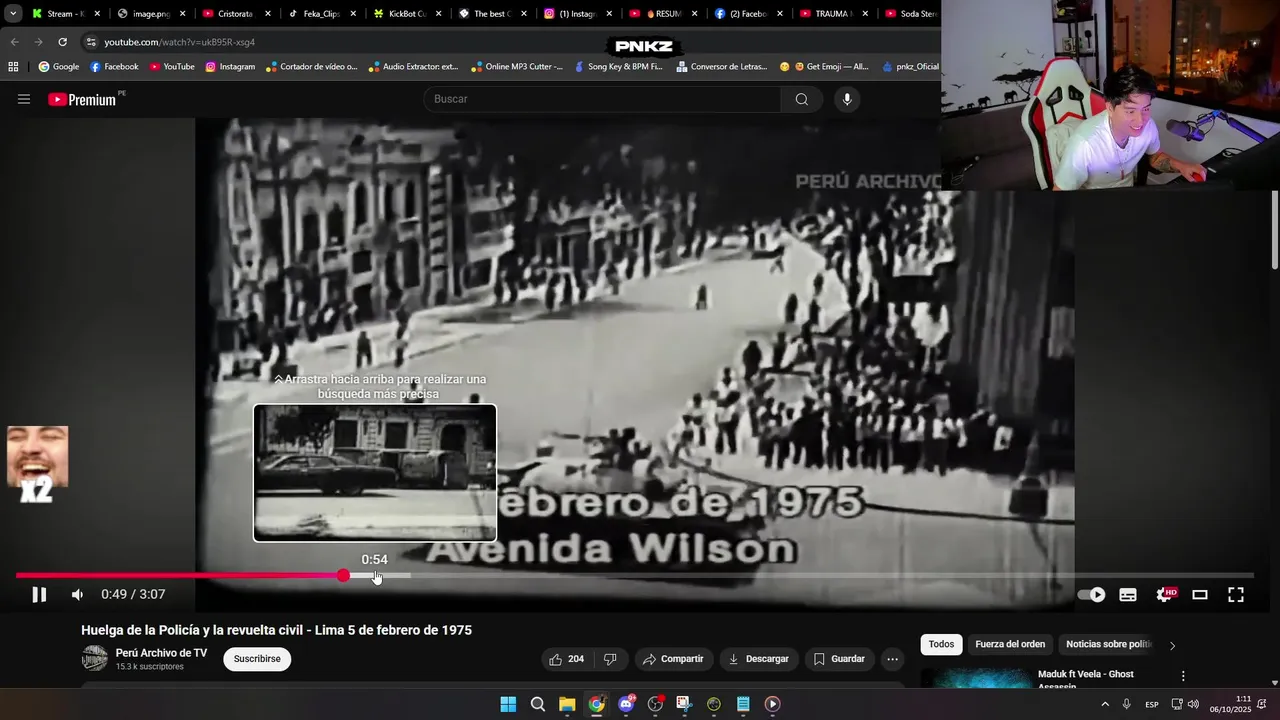This screenshot has height=720, width=1280.
Task: Open taskbar volume control
Action: click(1193, 704)
